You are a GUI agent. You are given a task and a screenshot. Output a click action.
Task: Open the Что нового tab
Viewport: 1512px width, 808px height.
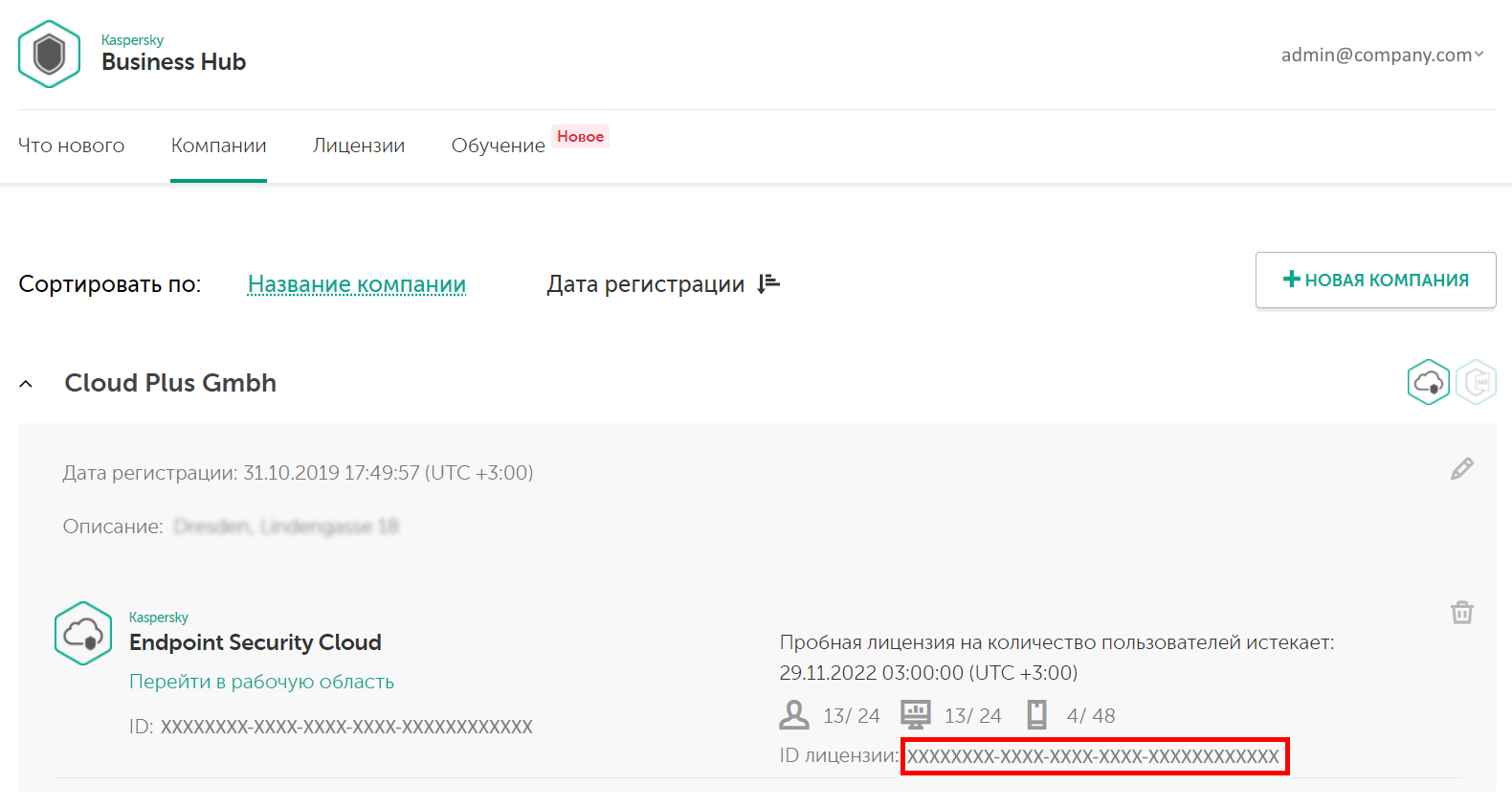[72, 146]
